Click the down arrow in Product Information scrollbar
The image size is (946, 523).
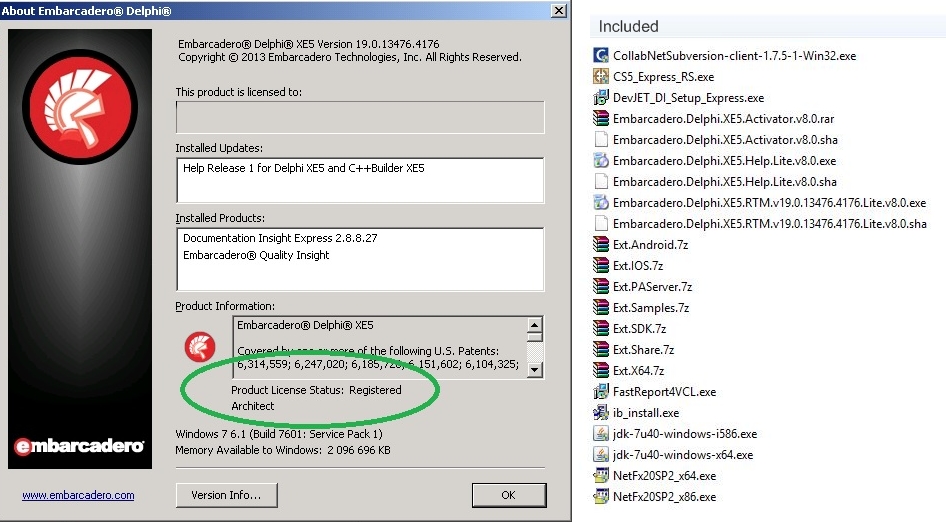pyautogui.click(x=535, y=369)
